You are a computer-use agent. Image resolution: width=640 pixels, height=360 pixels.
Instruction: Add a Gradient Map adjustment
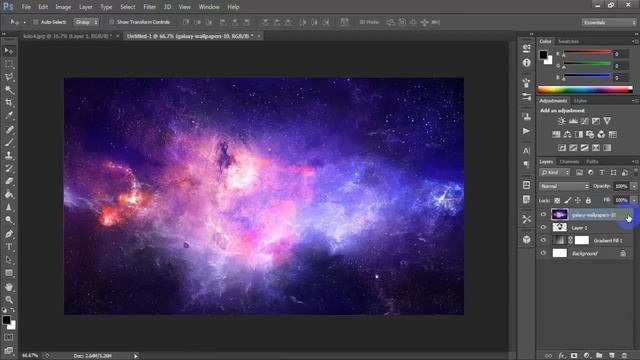(x=607, y=148)
